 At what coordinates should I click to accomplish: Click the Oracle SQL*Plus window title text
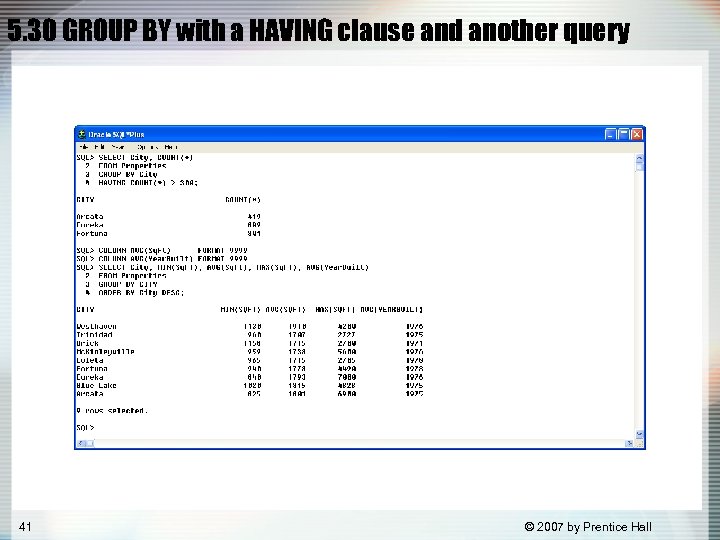pos(117,135)
